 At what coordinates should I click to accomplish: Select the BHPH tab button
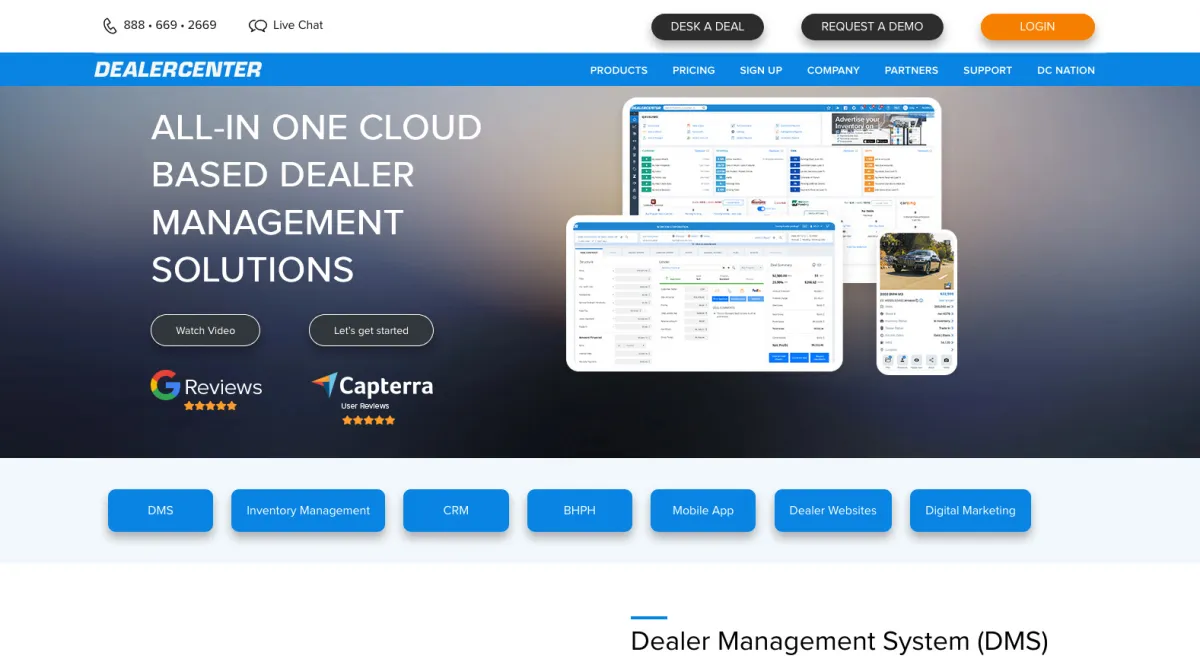(579, 510)
